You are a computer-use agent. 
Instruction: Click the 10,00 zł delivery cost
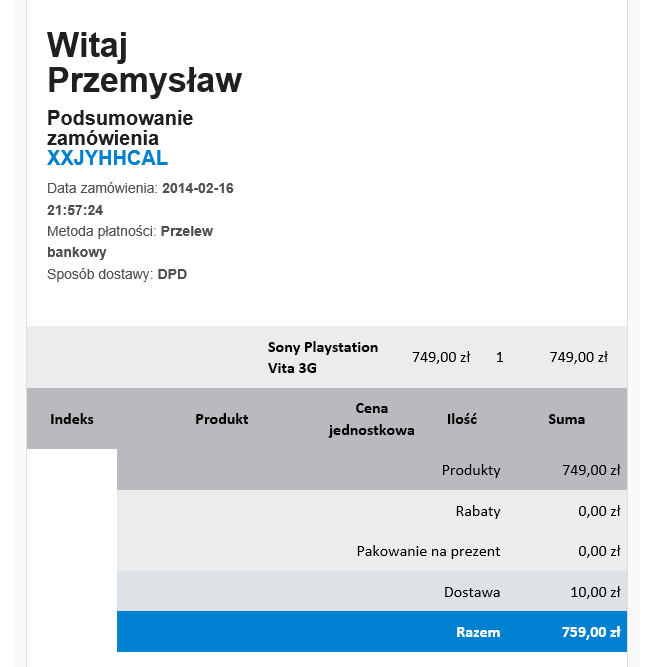(595, 592)
